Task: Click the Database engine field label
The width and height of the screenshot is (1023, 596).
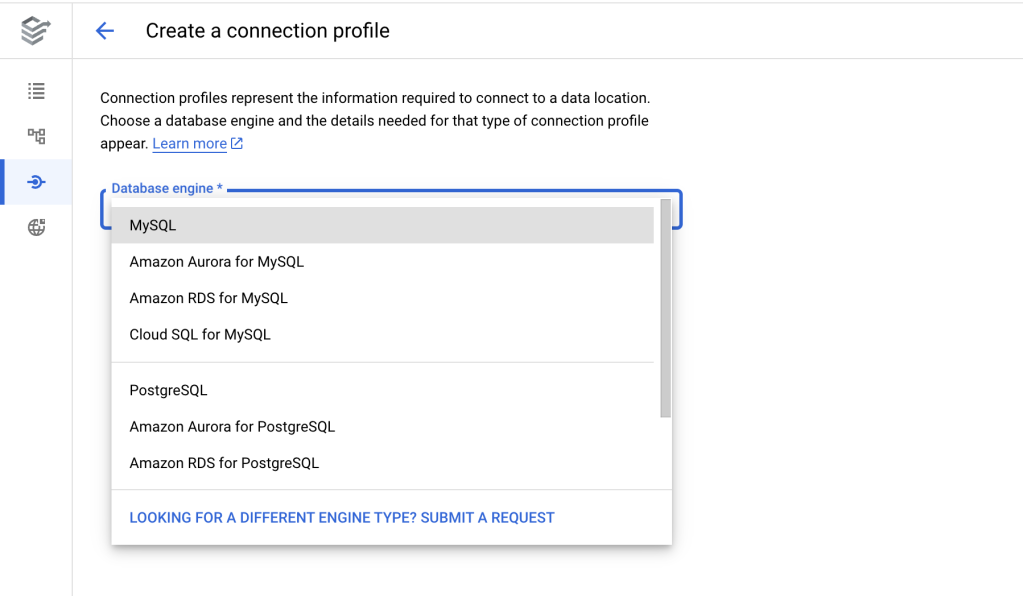Action: tap(166, 188)
